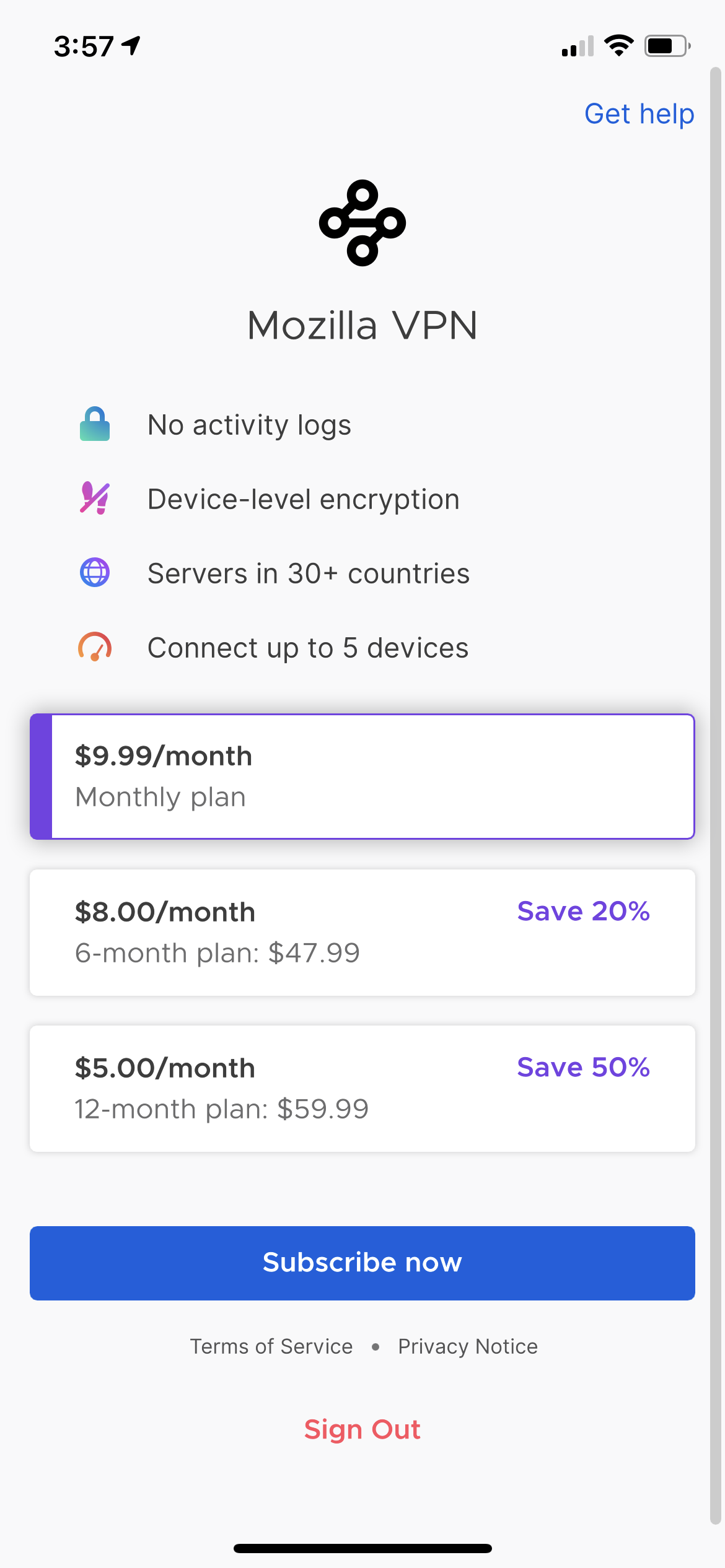Choose the $8.00/month 6-month plan
This screenshot has height=1568, width=725.
362,933
